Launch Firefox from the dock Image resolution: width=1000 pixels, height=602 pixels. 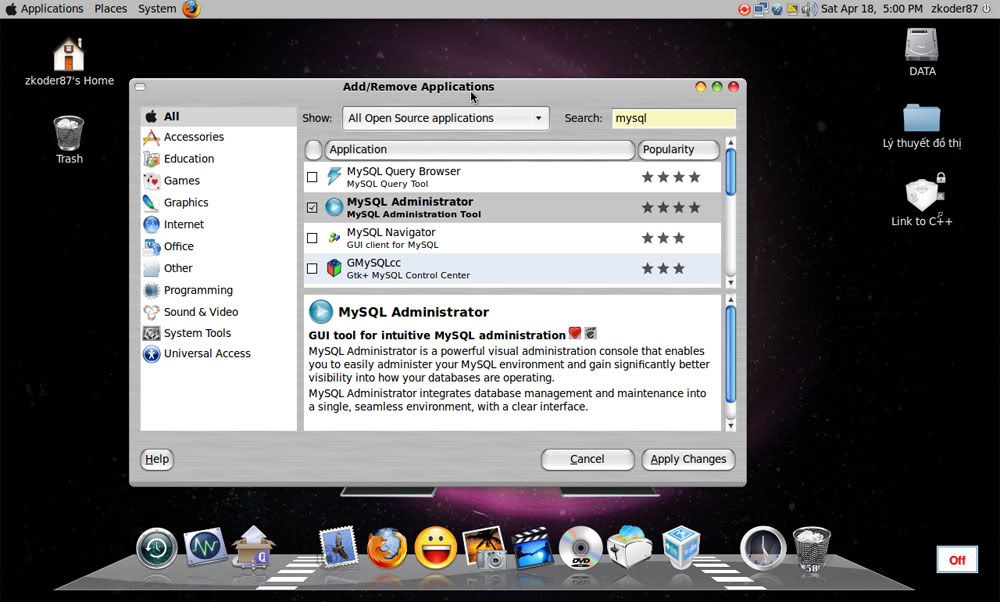(387, 548)
